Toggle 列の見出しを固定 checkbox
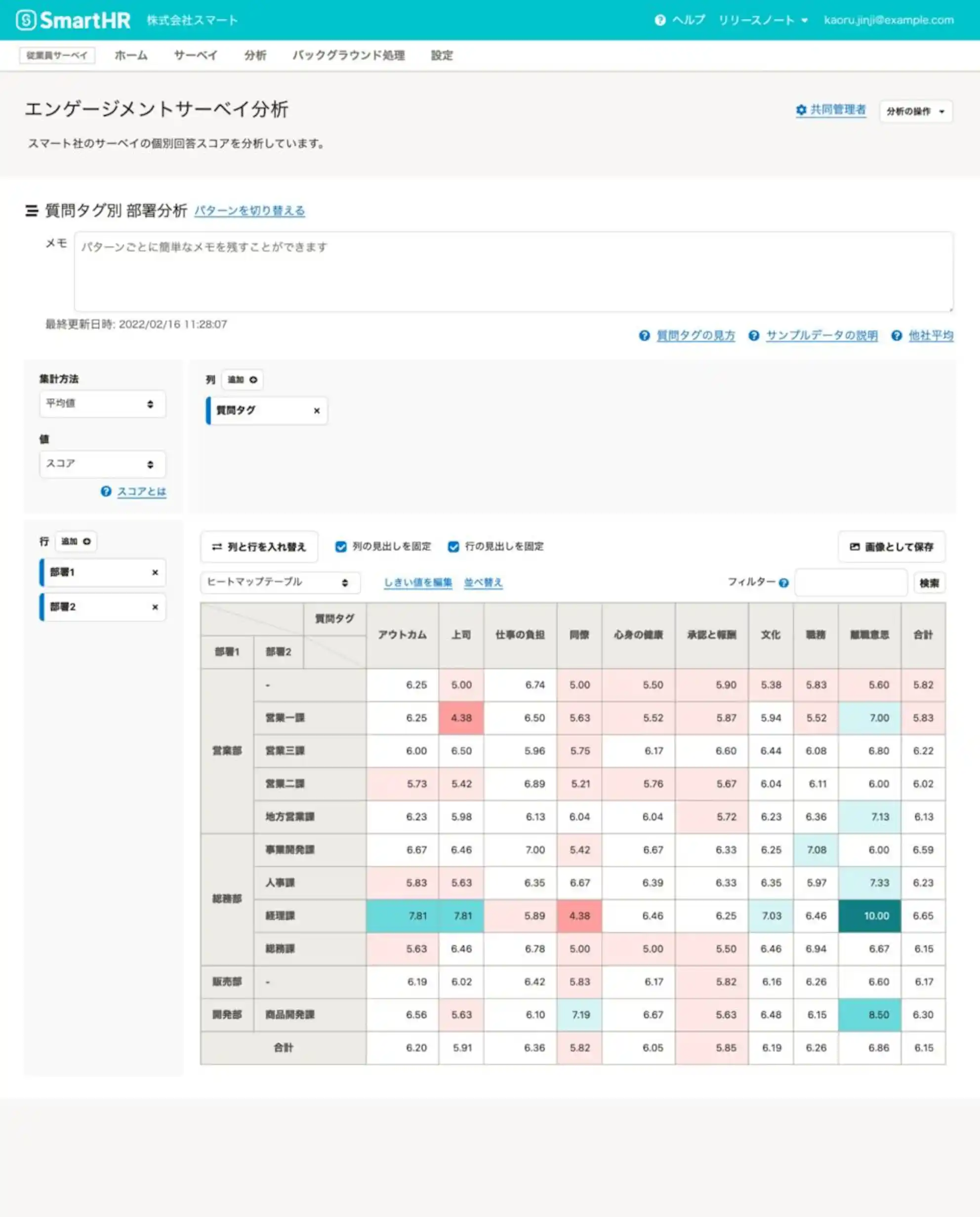980x1217 pixels. click(340, 546)
